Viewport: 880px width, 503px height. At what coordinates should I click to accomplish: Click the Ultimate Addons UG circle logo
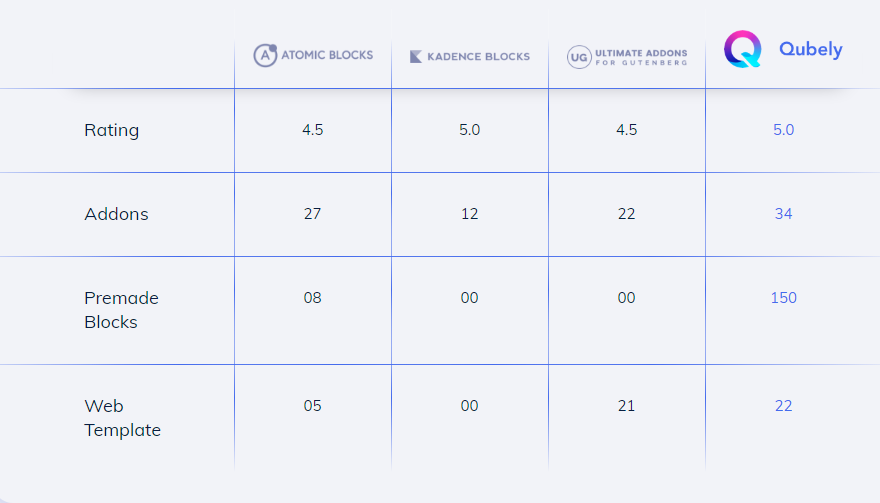coord(579,57)
